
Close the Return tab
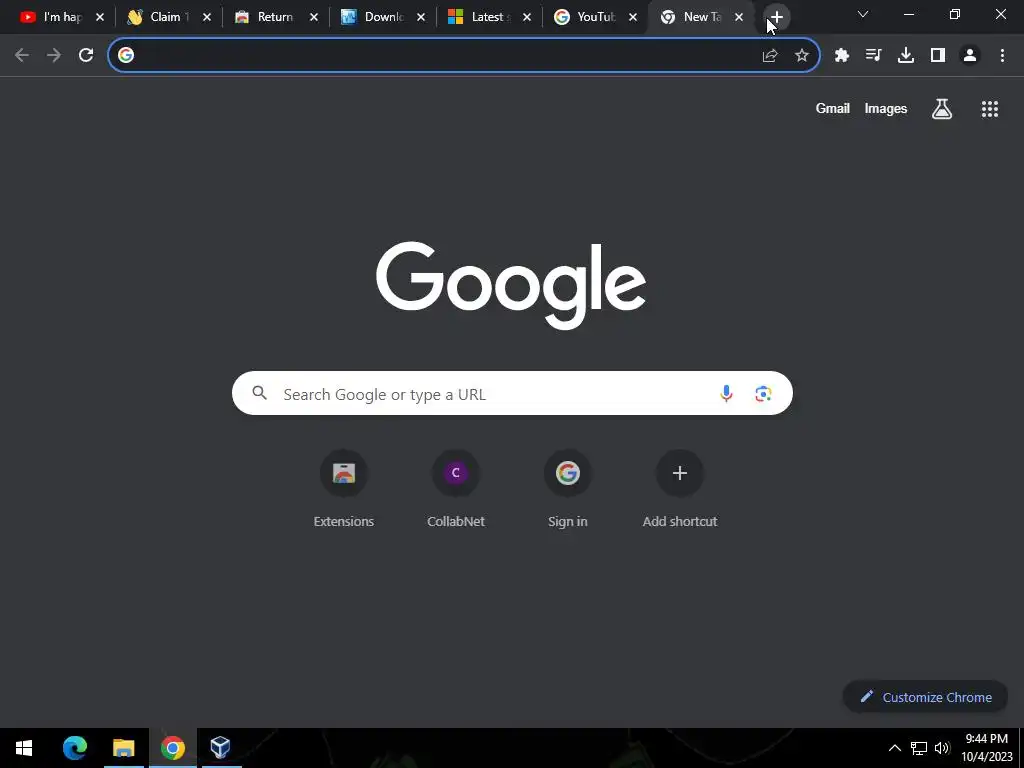click(x=314, y=17)
